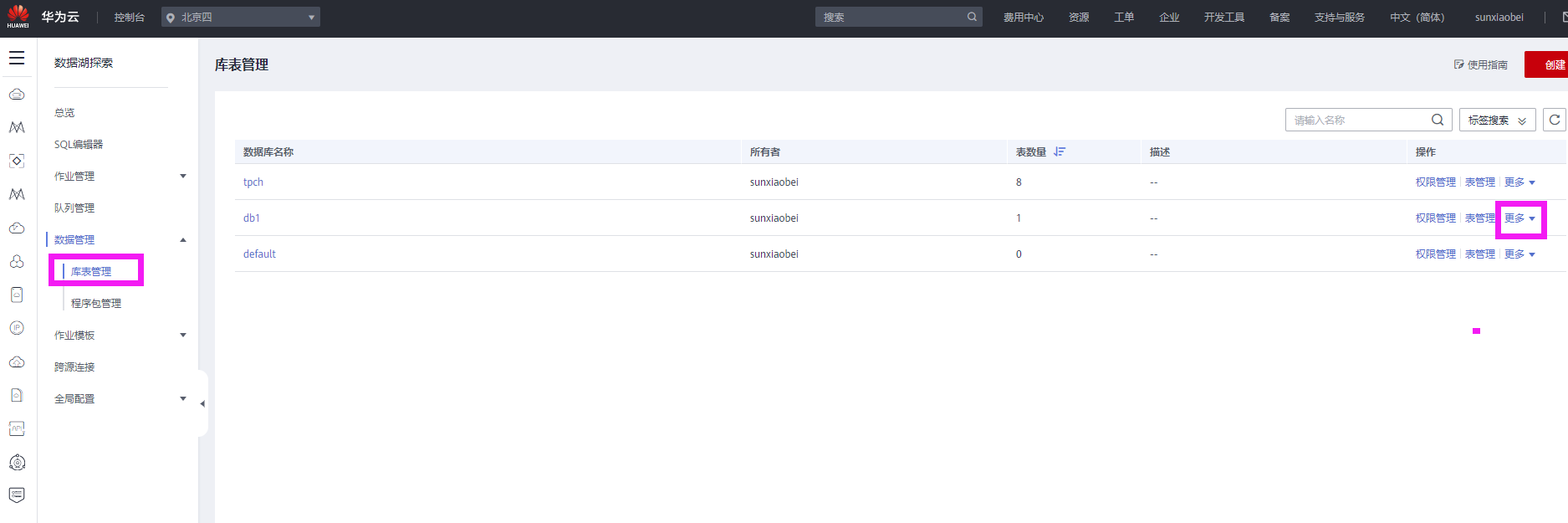Screen dimensions: 1568x523
Task: Open 支持与服务 in top bar
Action: click(1340, 17)
